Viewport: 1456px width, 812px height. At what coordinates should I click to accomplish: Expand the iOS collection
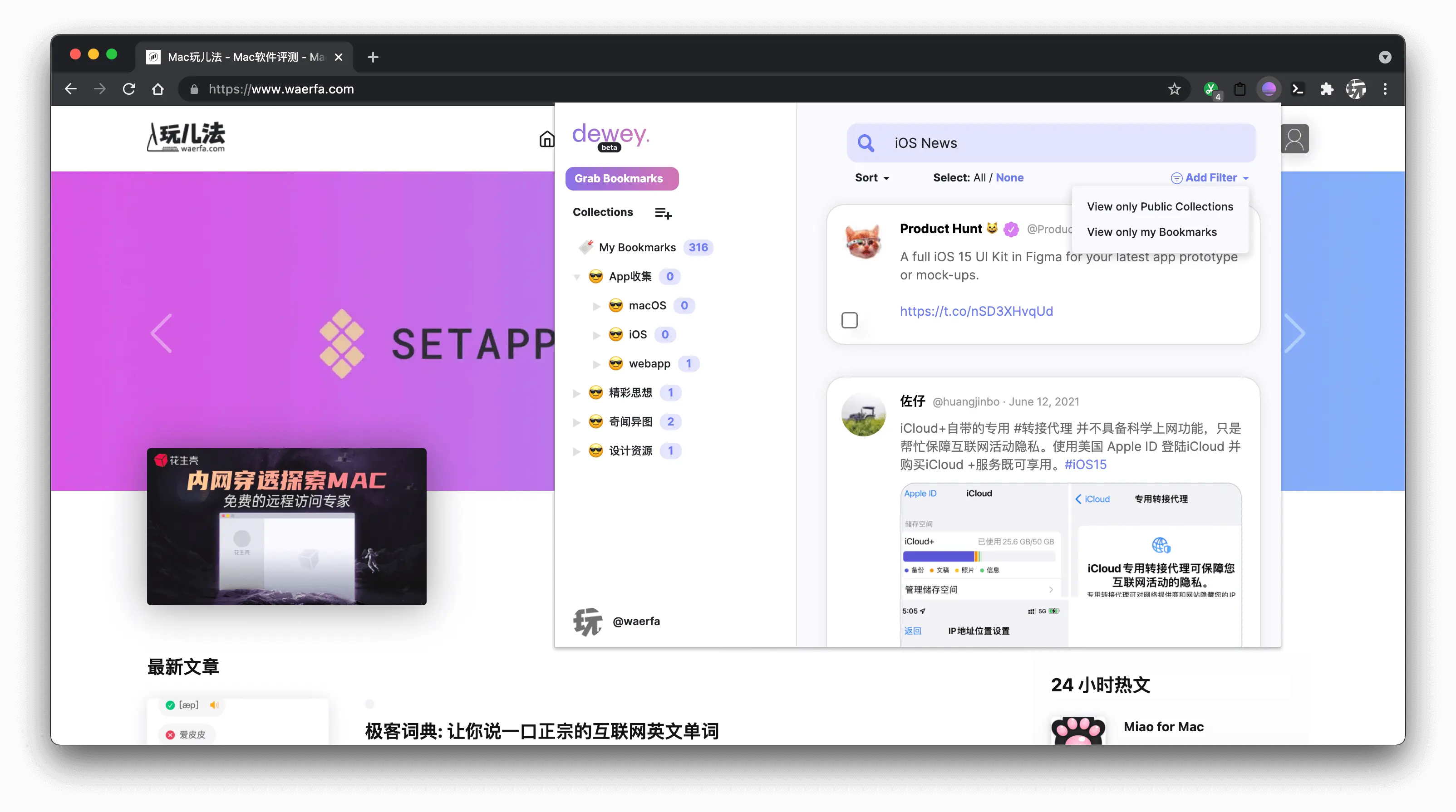(x=596, y=335)
